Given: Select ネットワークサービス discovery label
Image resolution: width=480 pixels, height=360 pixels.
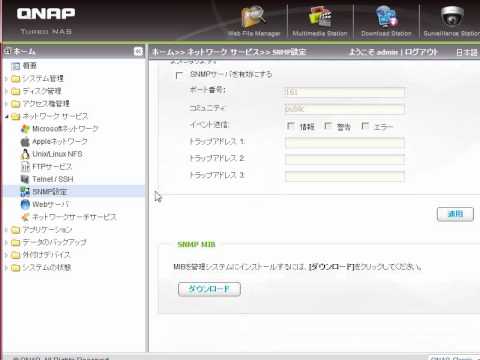Looking at the screenshot, I should pos(74,217).
